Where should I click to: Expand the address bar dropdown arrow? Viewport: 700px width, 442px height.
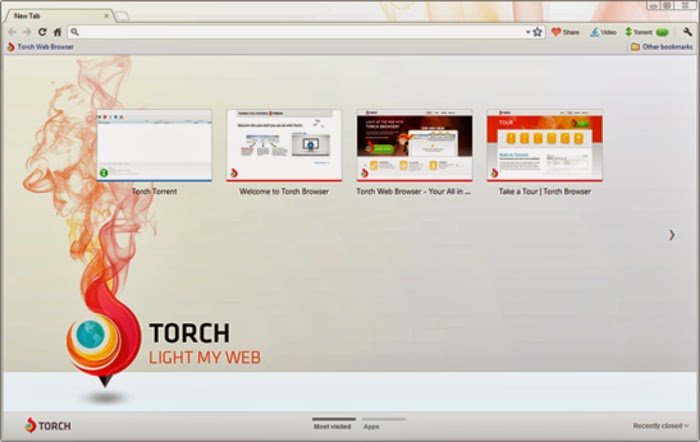click(x=528, y=32)
